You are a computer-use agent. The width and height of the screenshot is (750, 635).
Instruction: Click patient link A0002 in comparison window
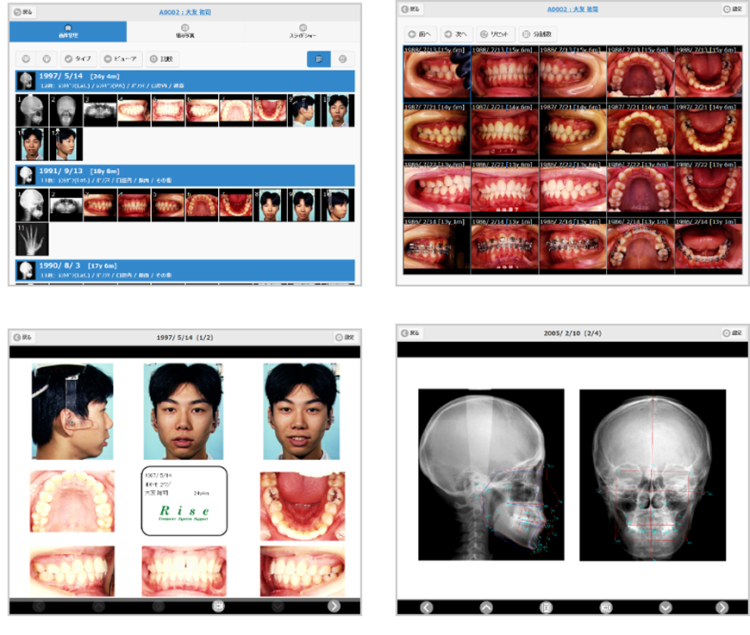click(570, 9)
